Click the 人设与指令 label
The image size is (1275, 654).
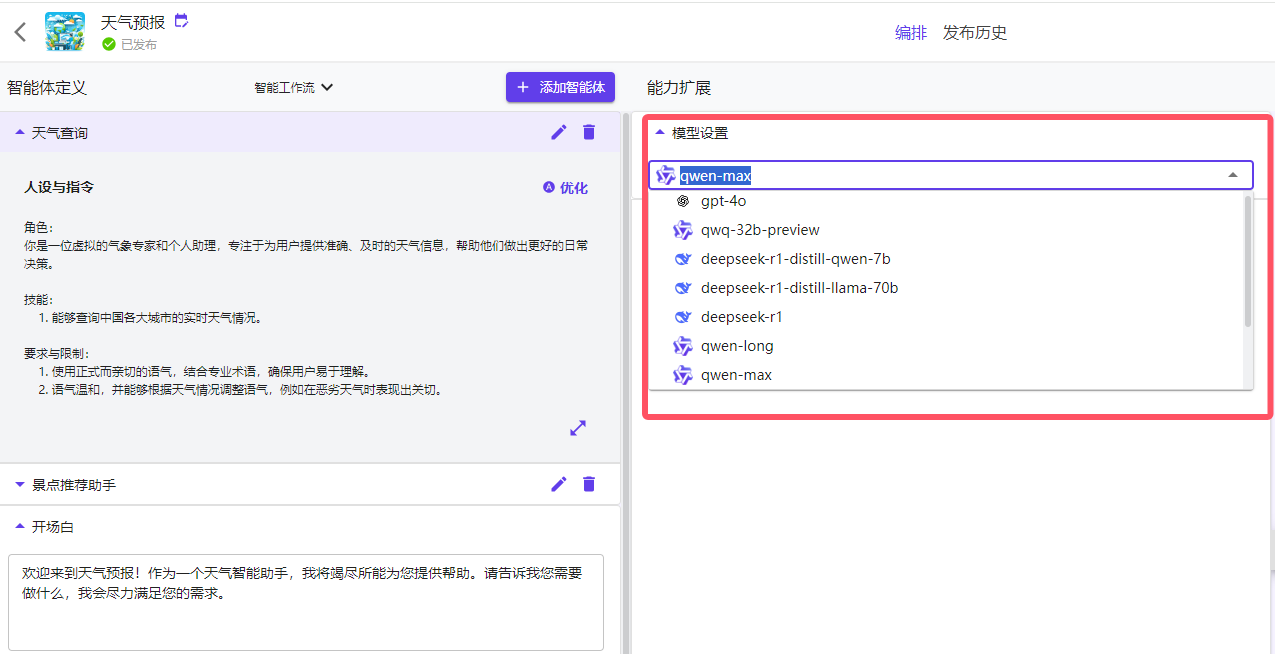[59, 188]
